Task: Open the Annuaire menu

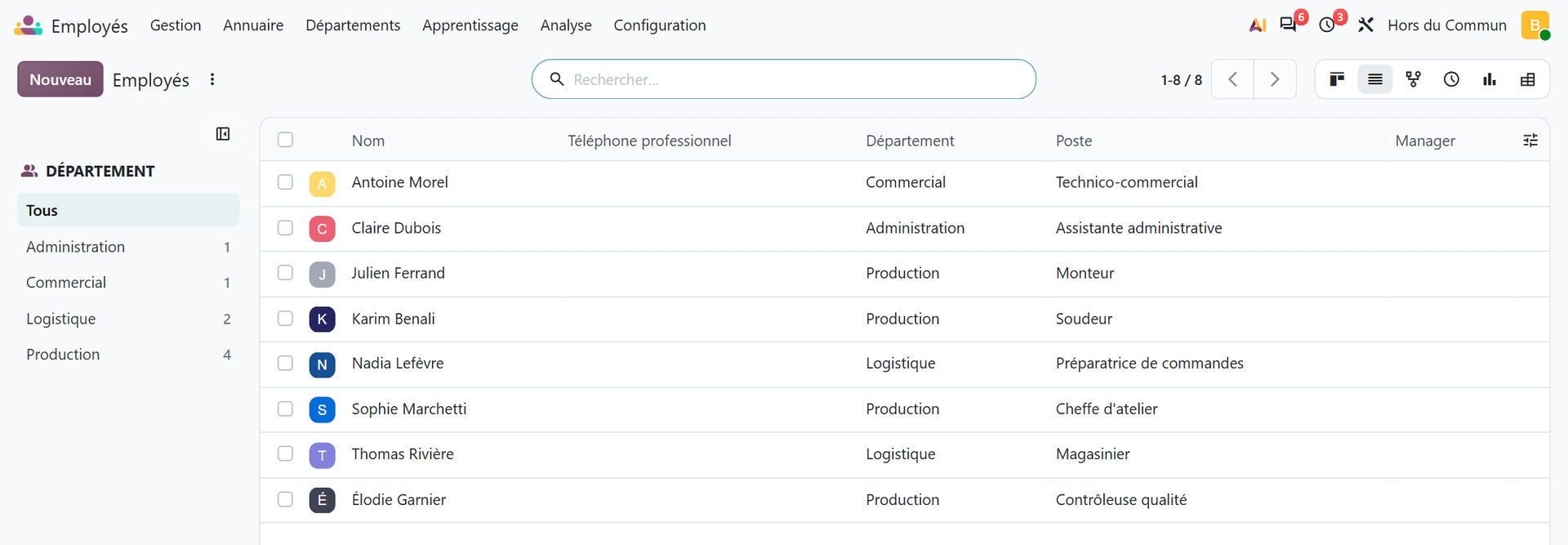Action: pos(253,25)
